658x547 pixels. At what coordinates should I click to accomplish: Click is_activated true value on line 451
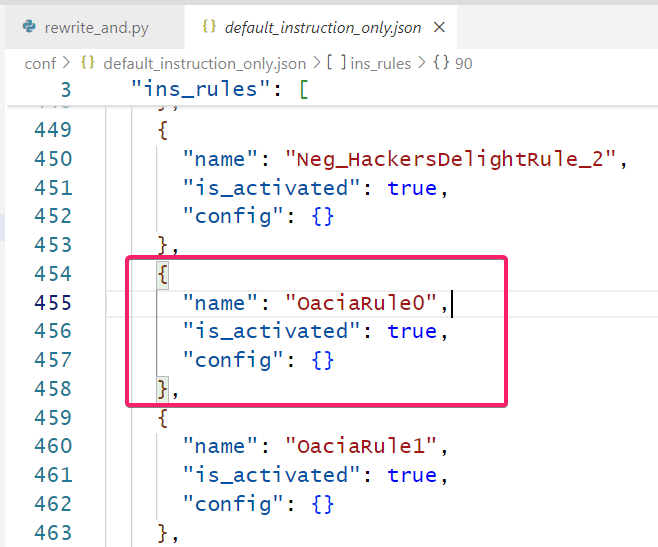pos(412,188)
